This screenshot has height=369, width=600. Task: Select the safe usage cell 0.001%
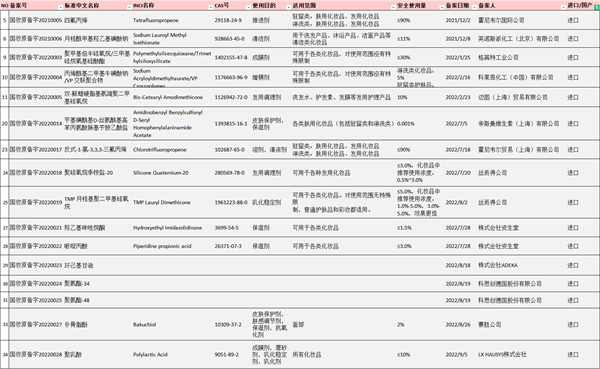coord(419,124)
